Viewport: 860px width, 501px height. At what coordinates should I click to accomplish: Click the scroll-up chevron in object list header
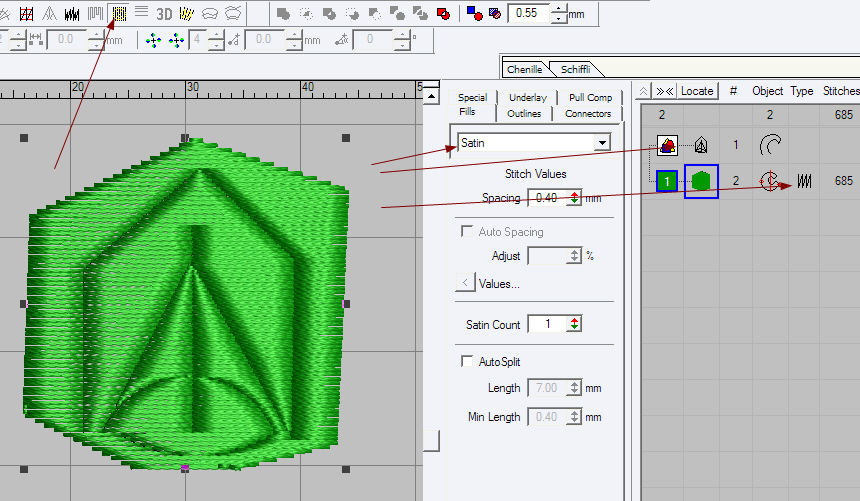click(x=643, y=90)
